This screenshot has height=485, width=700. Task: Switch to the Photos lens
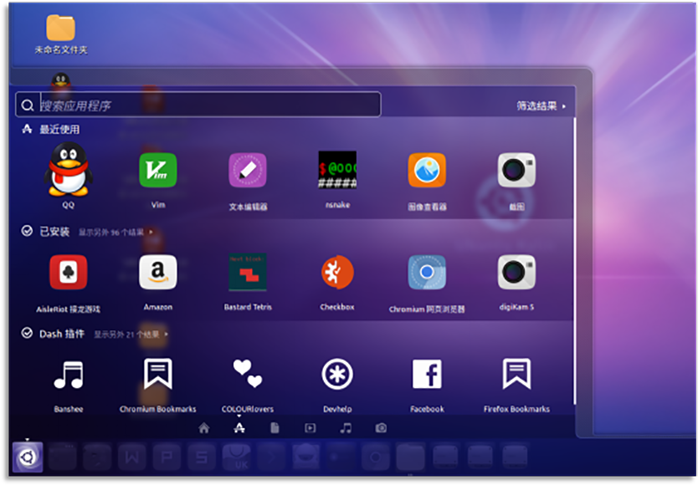(x=381, y=428)
